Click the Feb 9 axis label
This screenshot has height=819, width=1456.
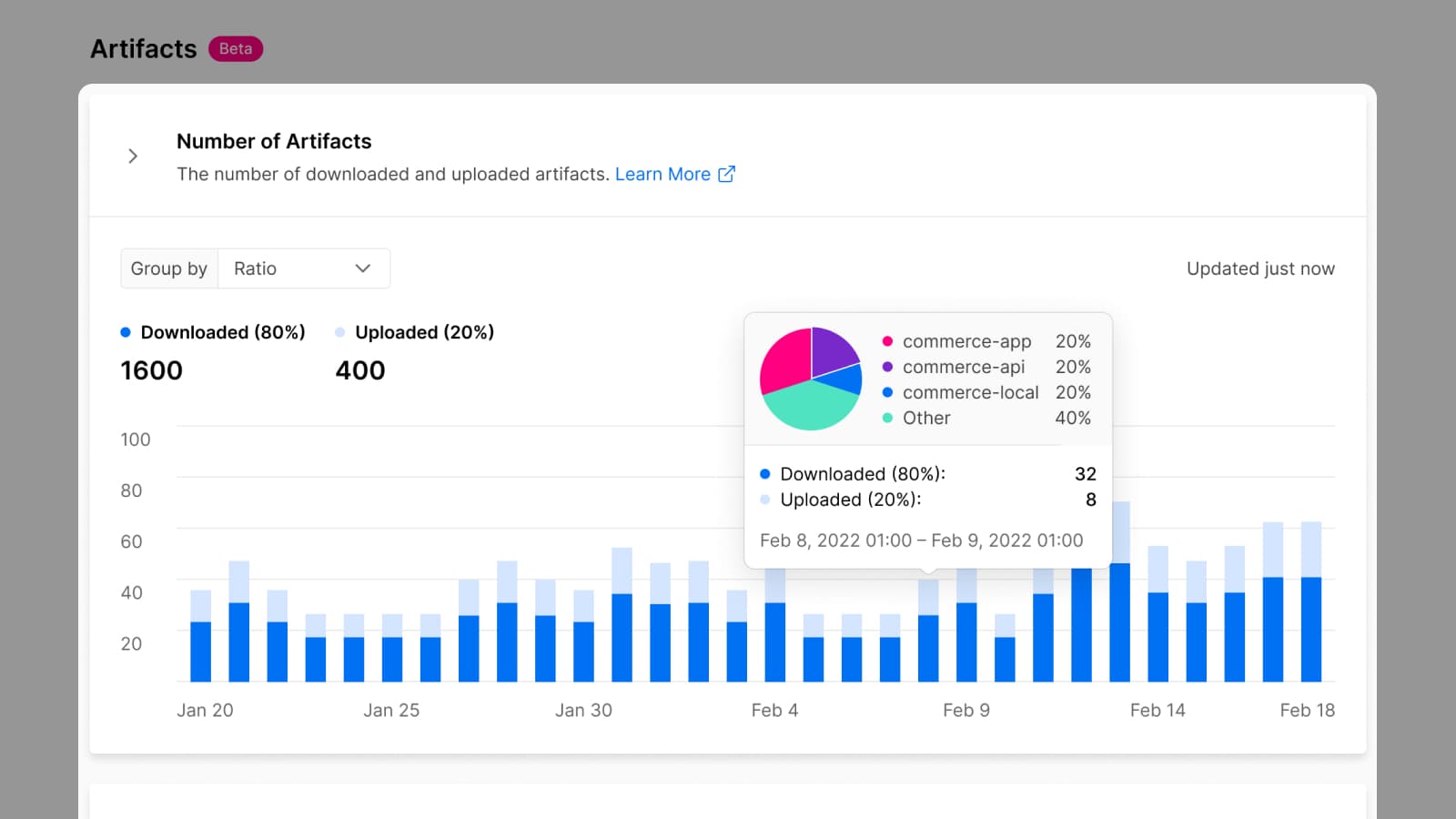point(966,710)
